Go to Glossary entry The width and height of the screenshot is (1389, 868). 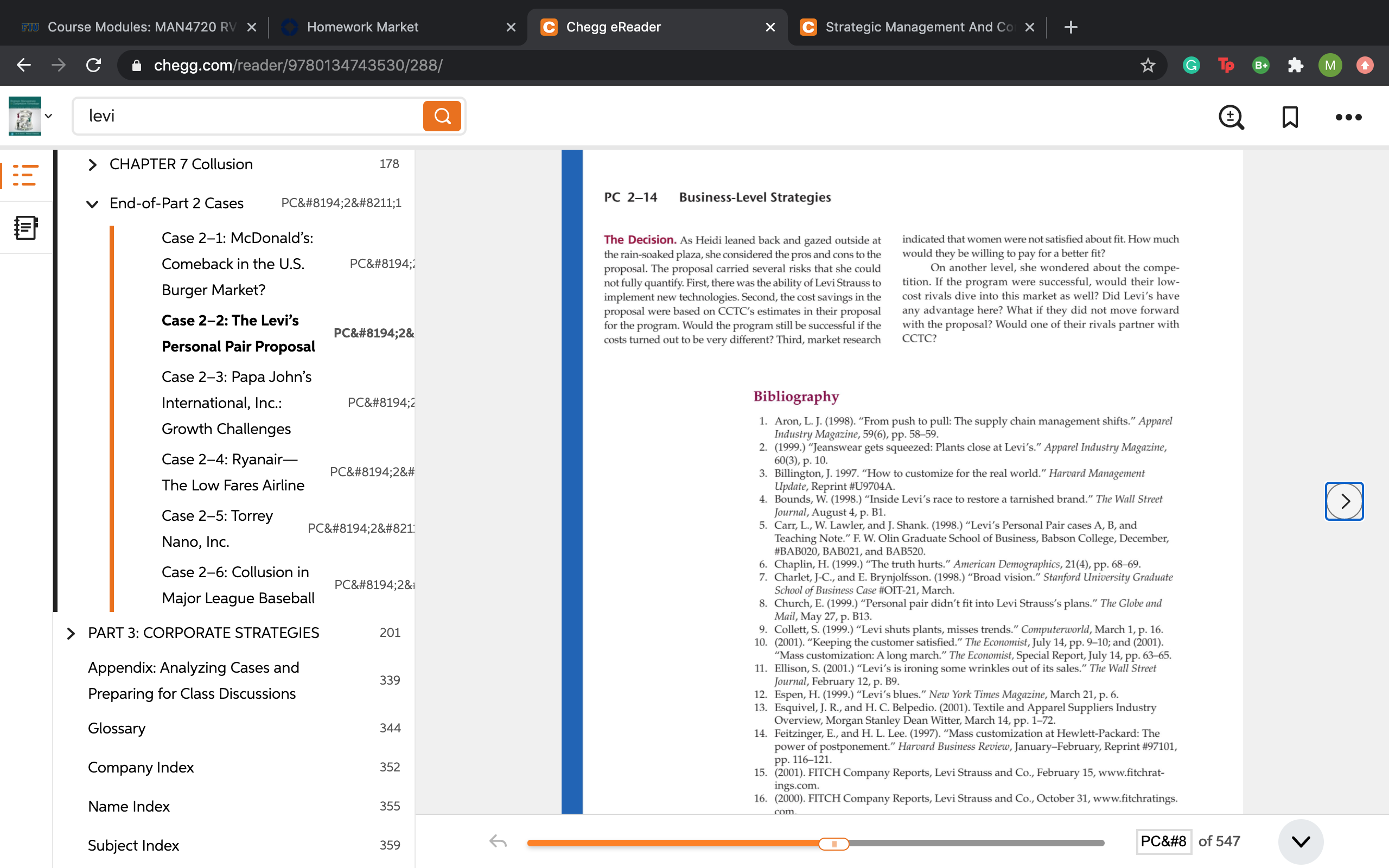tap(117, 728)
